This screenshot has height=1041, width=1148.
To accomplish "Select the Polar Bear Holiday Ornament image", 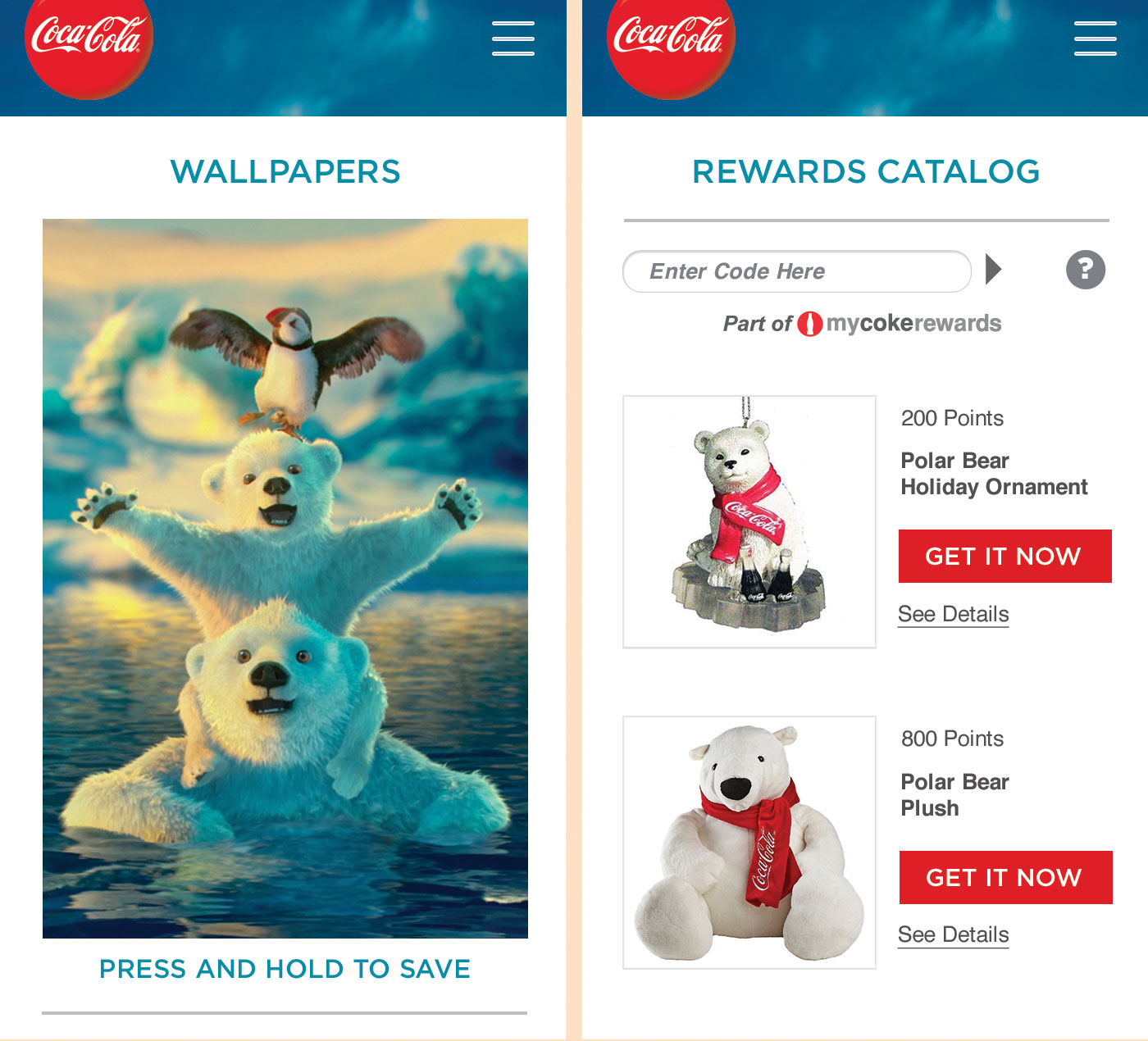I will pos(749,522).
